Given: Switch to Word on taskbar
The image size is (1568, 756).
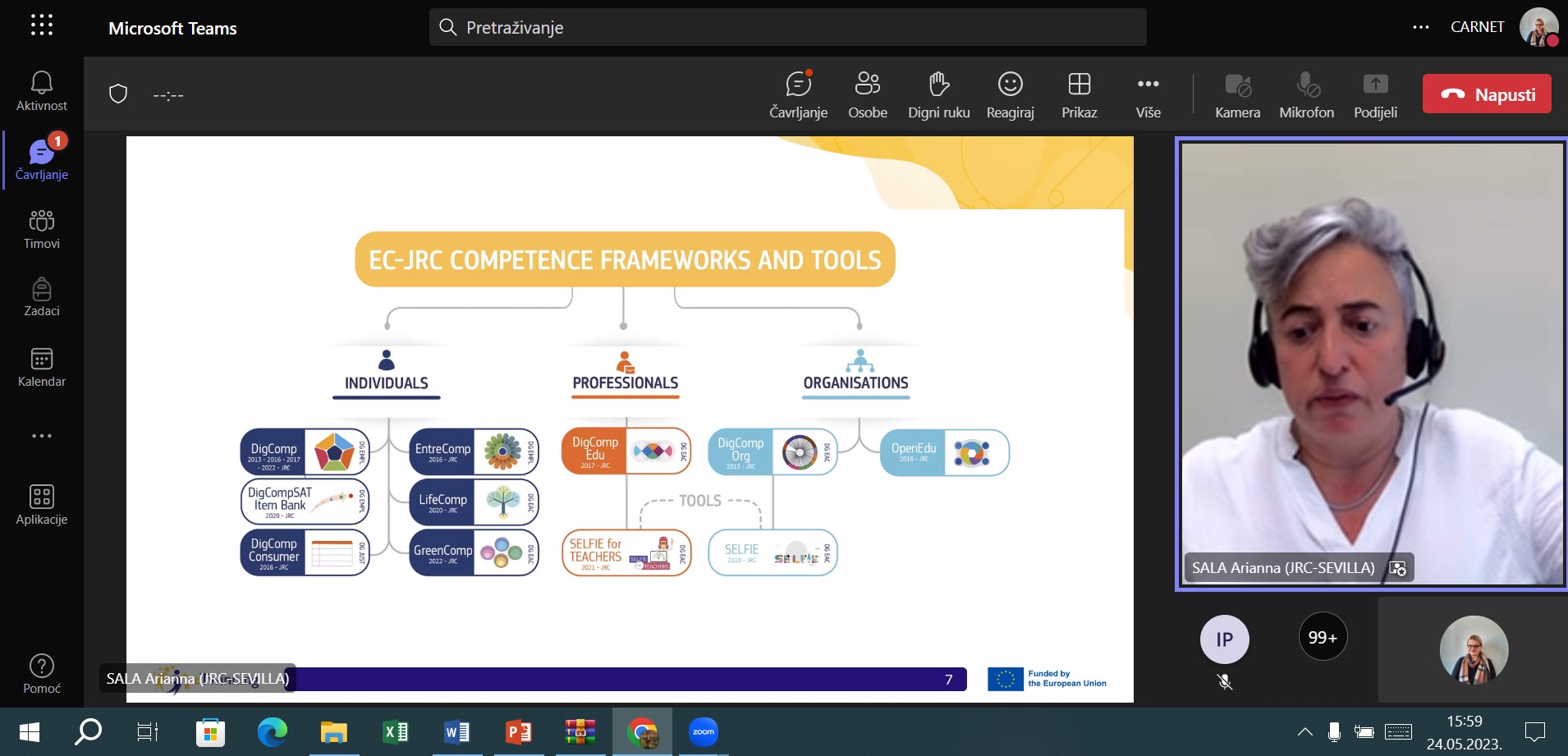Looking at the screenshot, I should (x=456, y=732).
